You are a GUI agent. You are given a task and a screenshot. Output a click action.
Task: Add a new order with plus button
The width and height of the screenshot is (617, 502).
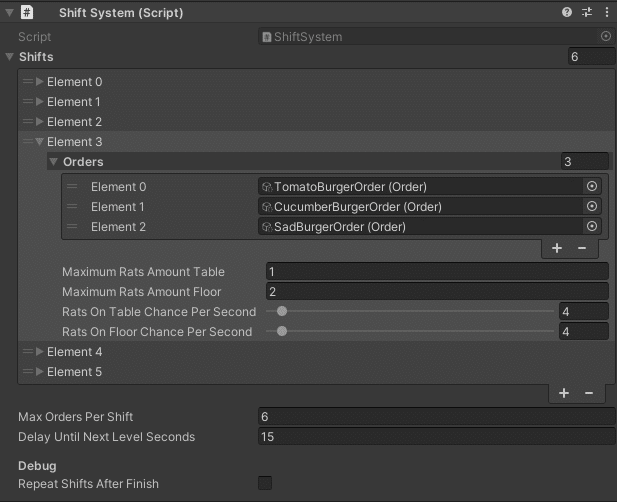click(557, 248)
